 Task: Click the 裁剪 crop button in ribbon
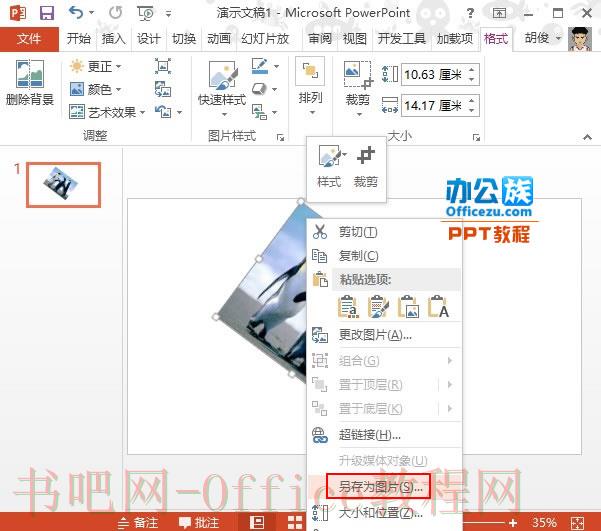coord(358,88)
